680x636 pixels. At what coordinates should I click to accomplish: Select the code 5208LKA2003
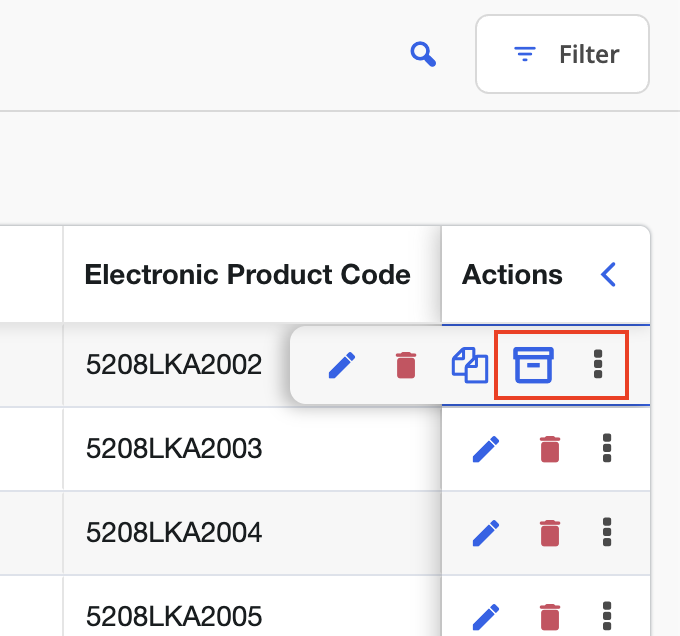click(x=174, y=448)
